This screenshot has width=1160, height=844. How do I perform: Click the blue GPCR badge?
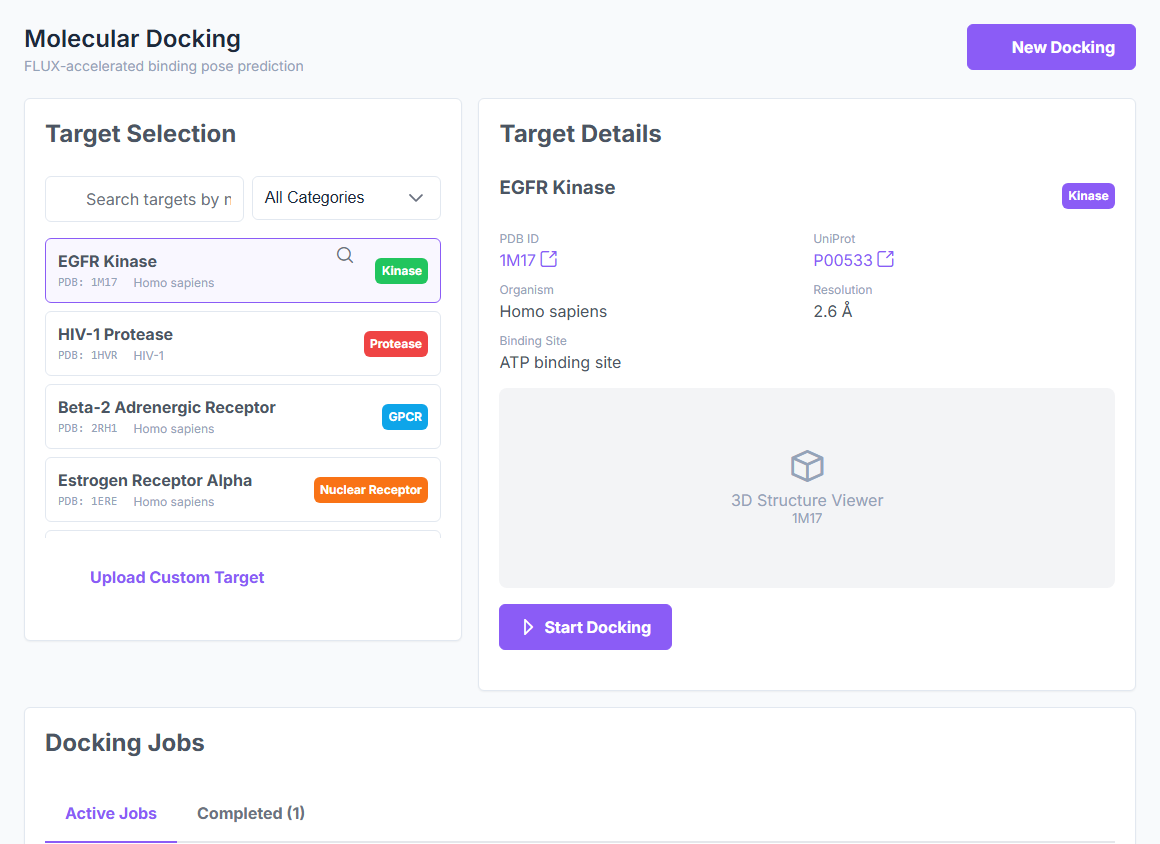405,417
